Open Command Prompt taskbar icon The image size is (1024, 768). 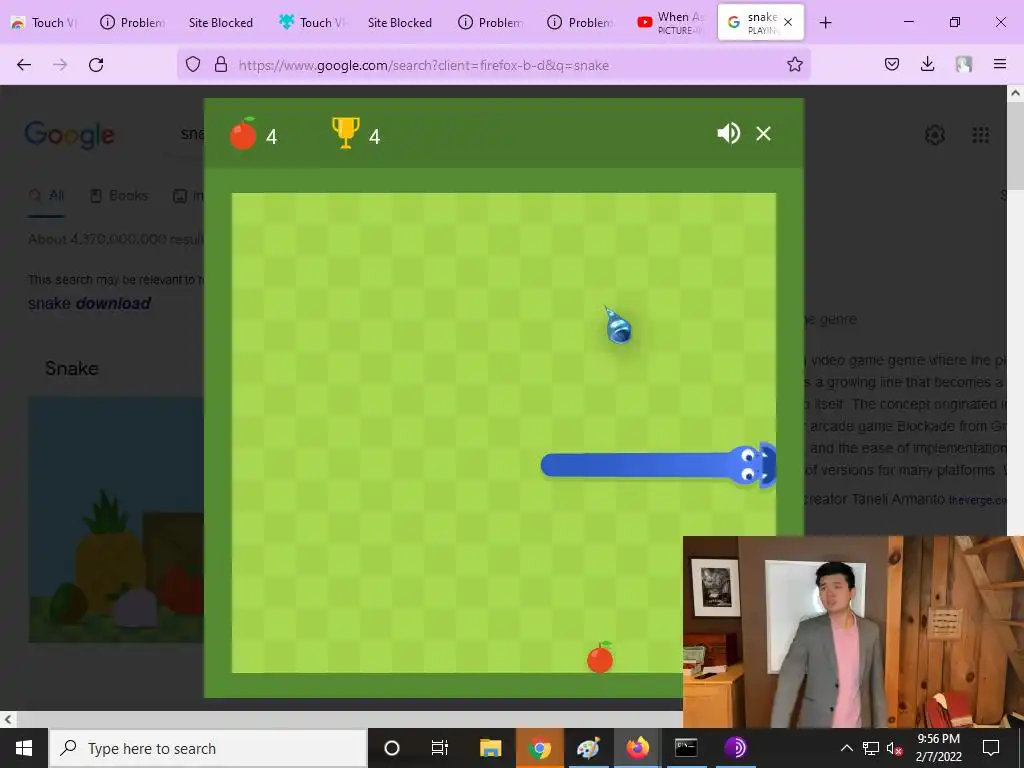click(x=686, y=748)
